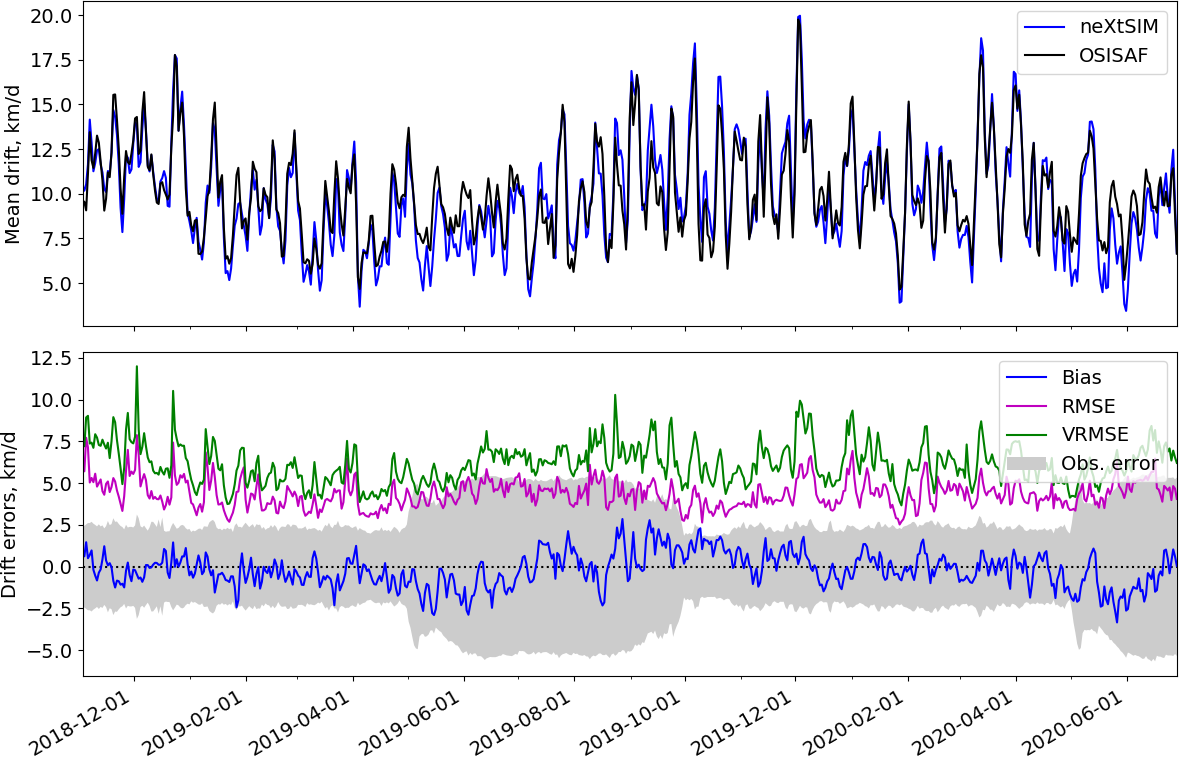Viewport: 1179px width, 757px height.
Task: Click the neXtSIM legend label
Action: pos(1121,27)
